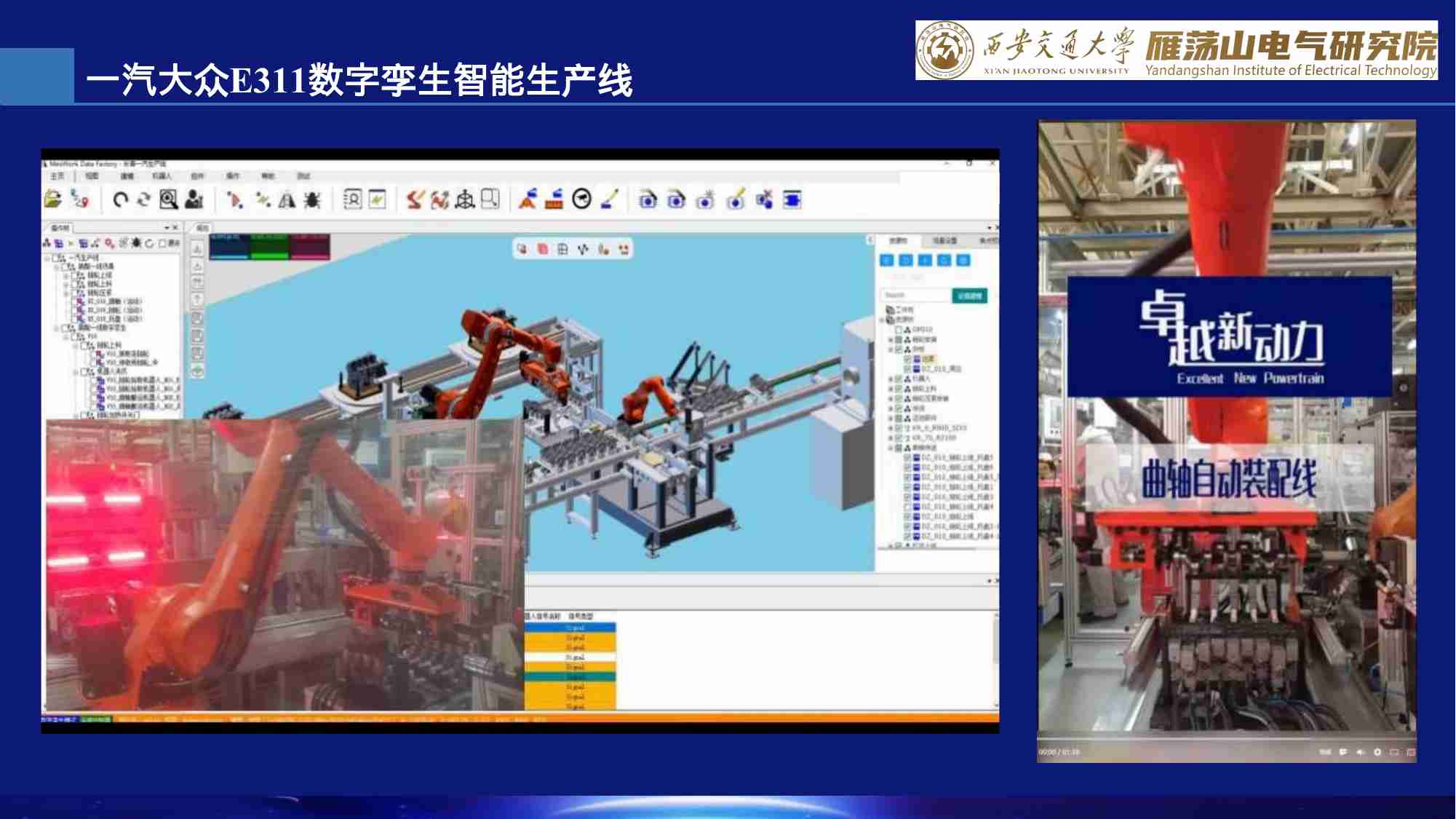This screenshot has height=819, width=1456.
Task: Click the Search input in right panel
Action: (x=916, y=296)
